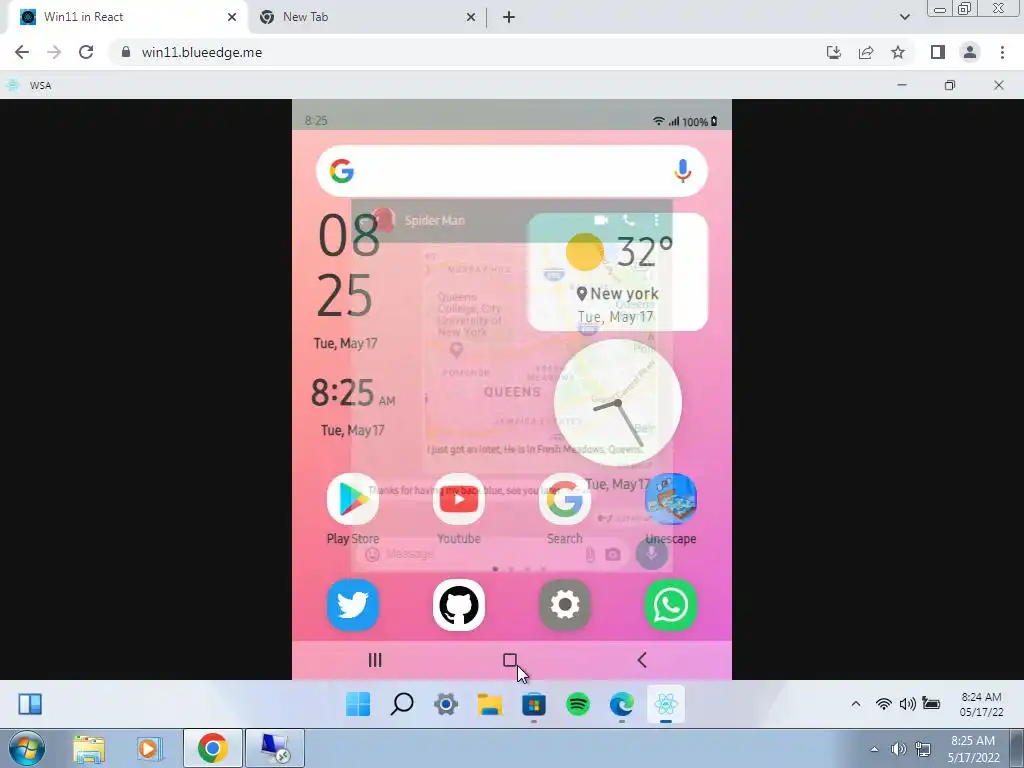Image resolution: width=1024 pixels, height=768 pixels.
Task: Click the site lock icon in address bar
Action: click(126, 52)
